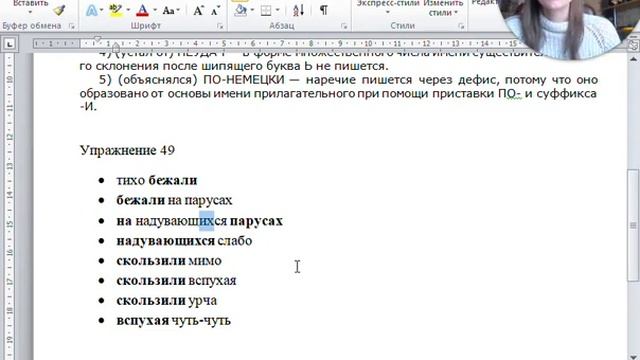Click vertical scrollbar down arrow
640x360 pixels.
point(633,356)
